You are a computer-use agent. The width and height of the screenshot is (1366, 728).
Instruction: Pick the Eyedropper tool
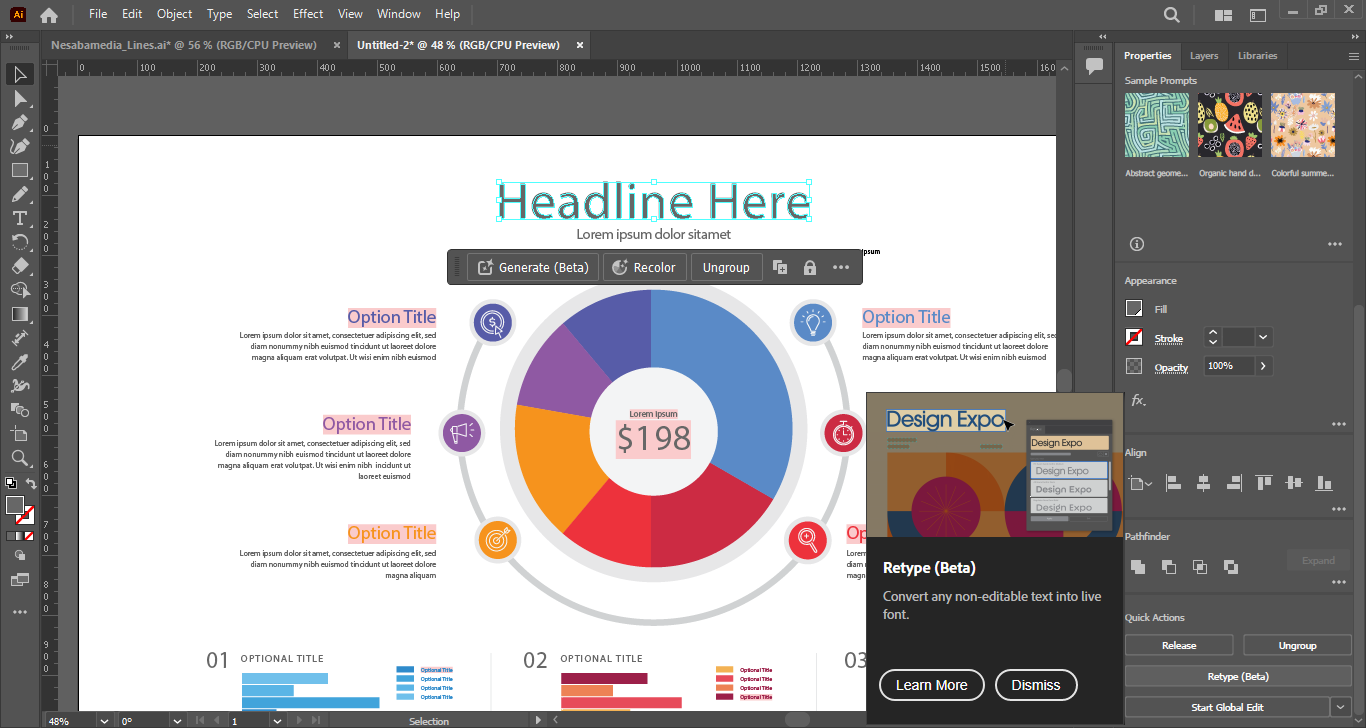point(19,362)
